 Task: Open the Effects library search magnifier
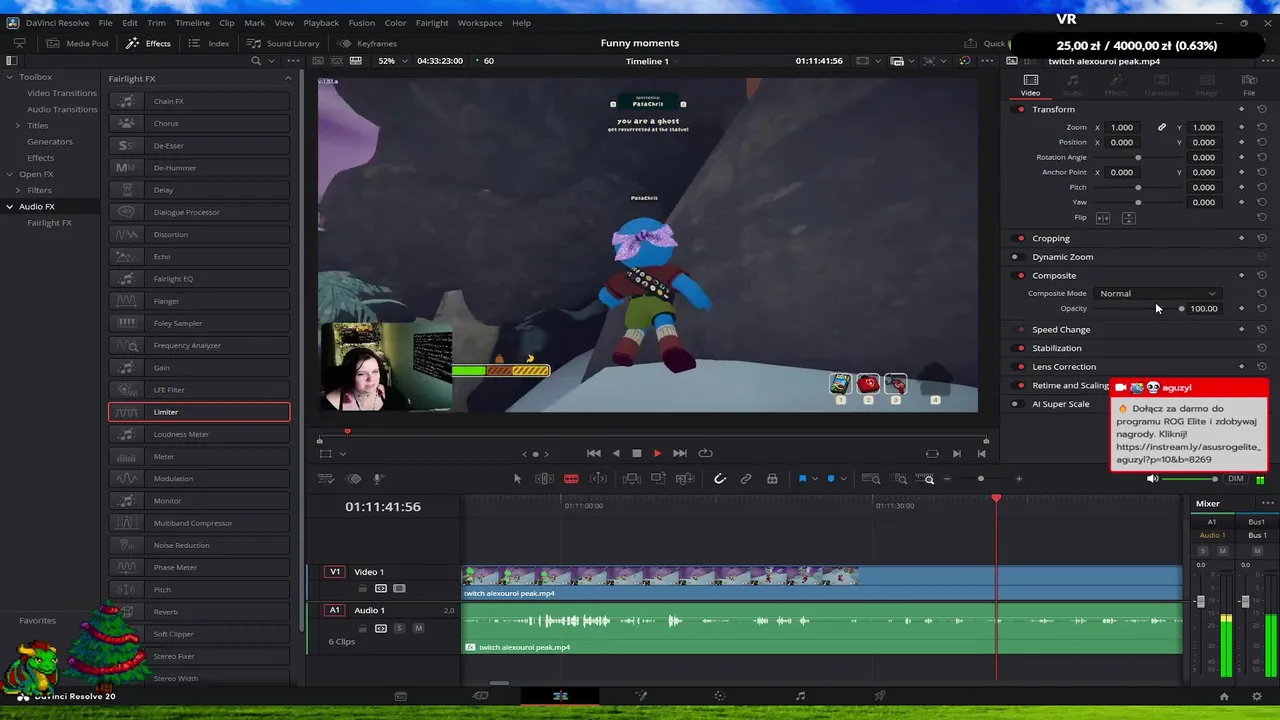coord(256,61)
